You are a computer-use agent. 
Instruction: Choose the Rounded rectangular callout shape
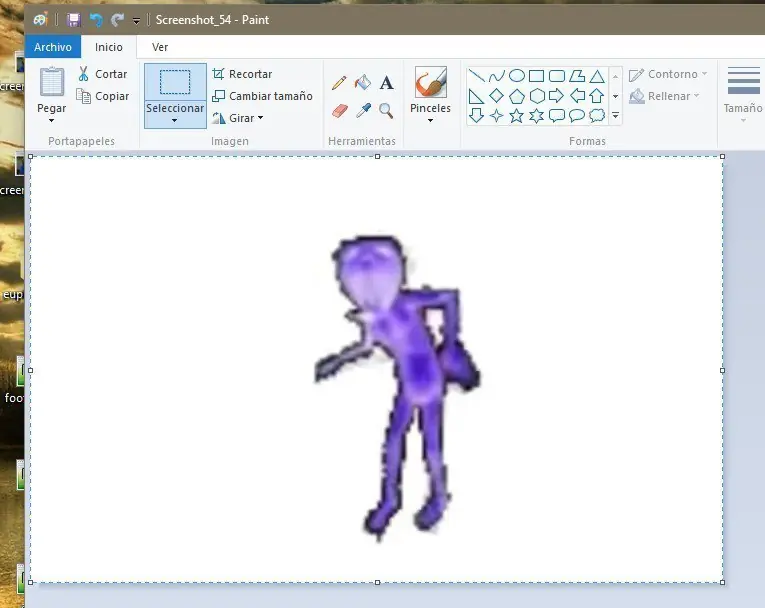click(x=557, y=116)
